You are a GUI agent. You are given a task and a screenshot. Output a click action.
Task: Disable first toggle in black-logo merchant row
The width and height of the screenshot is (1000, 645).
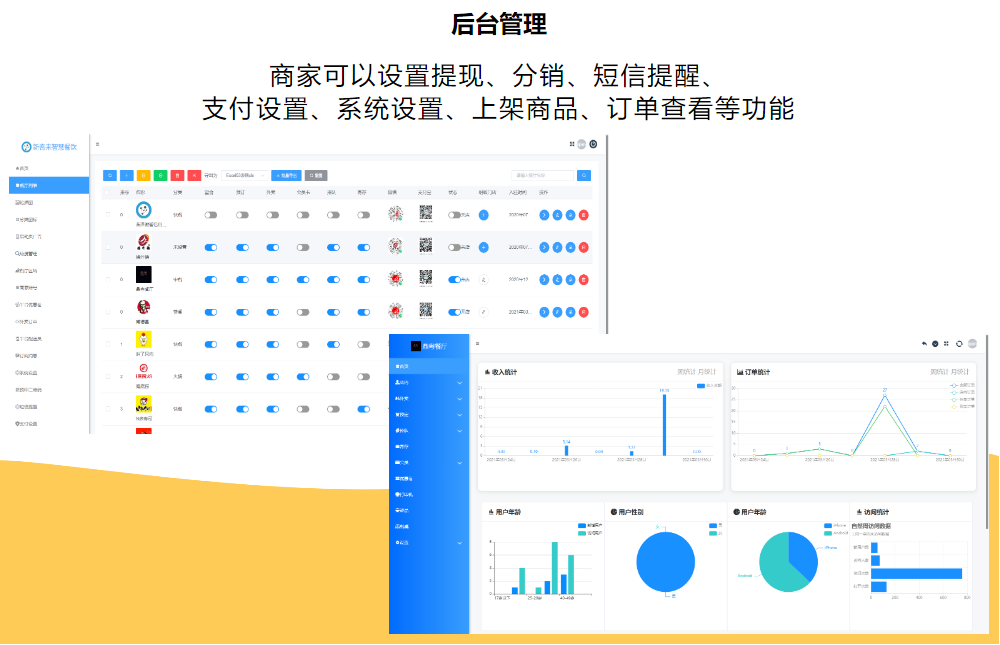click(x=210, y=279)
